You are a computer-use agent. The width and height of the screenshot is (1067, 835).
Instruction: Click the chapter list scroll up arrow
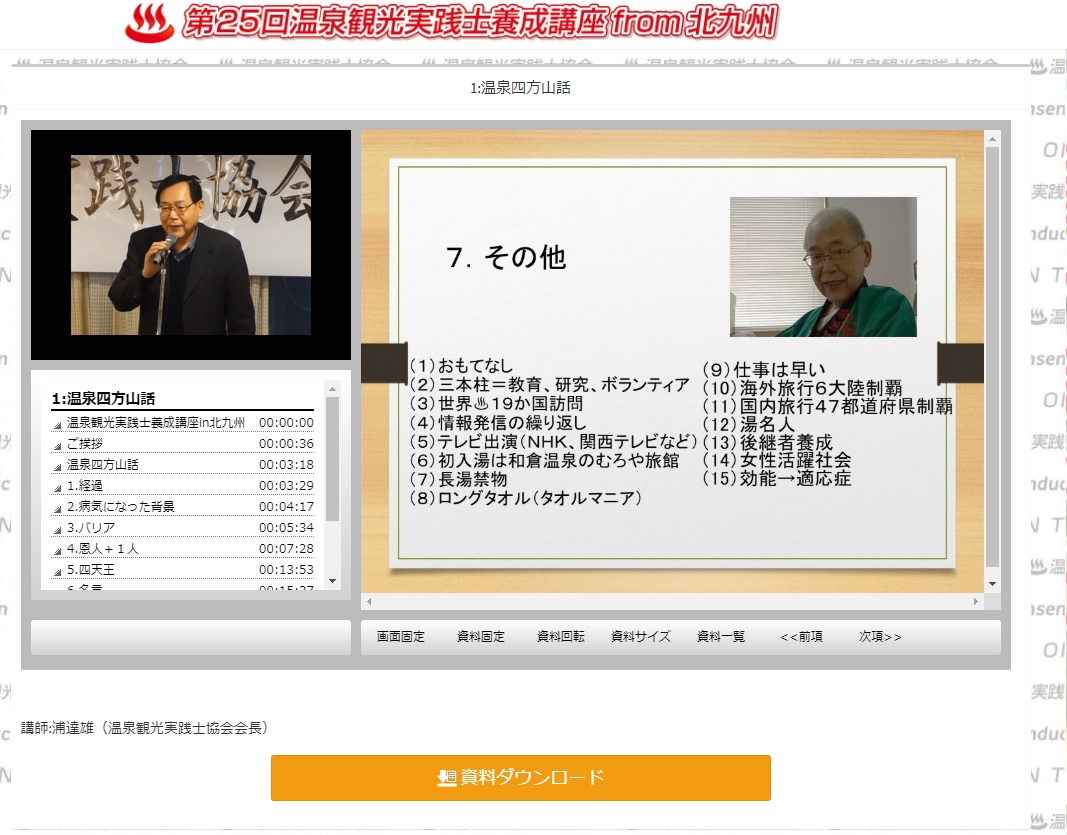coord(333,389)
